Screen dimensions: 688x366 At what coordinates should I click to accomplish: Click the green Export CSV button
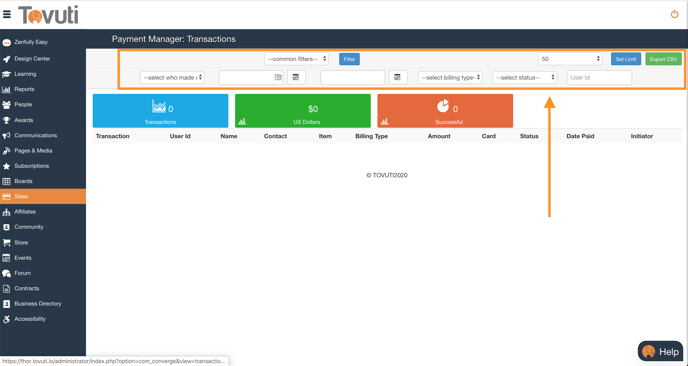663,59
